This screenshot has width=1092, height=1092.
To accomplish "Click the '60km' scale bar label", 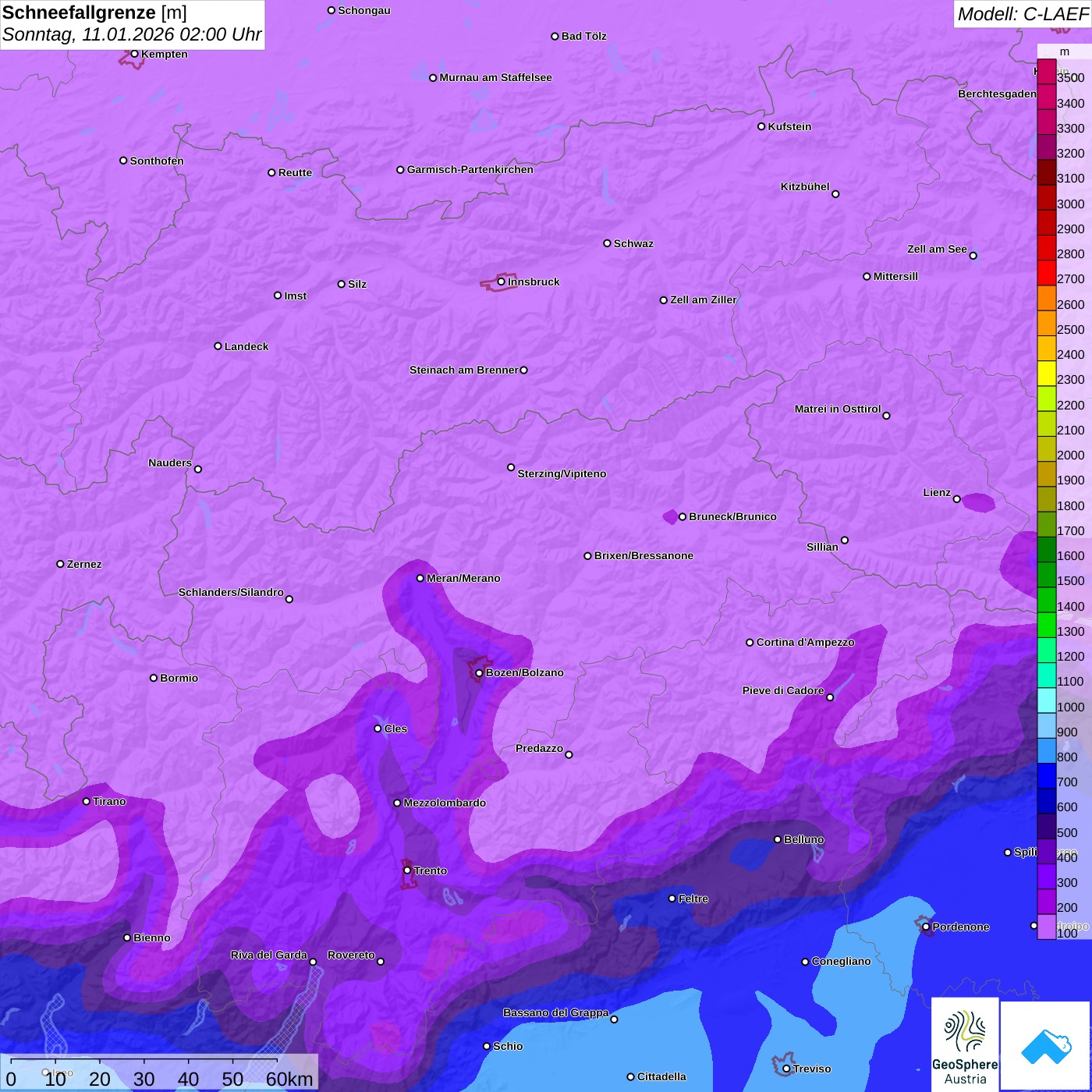I will pos(289,1079).
